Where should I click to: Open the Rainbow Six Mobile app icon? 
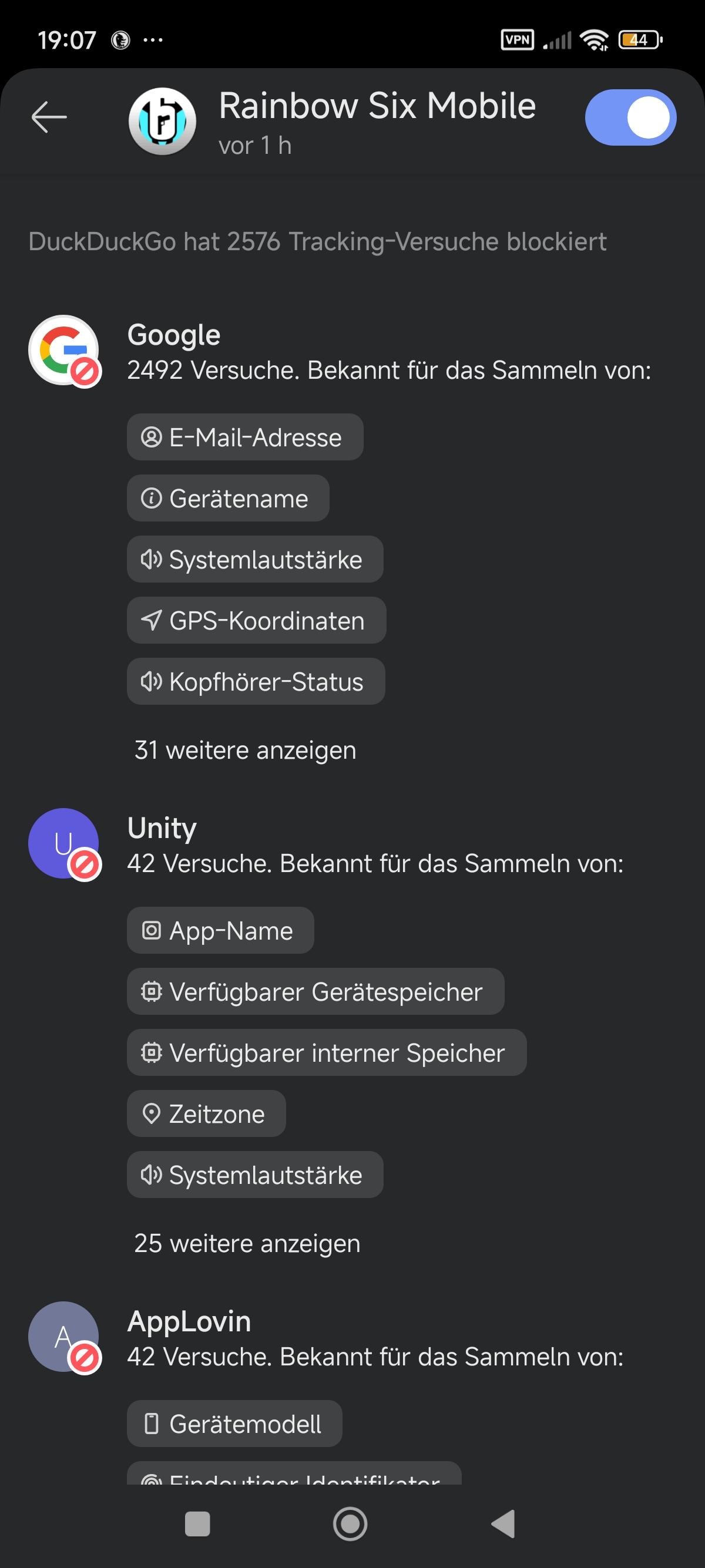(x=162, y=120)
